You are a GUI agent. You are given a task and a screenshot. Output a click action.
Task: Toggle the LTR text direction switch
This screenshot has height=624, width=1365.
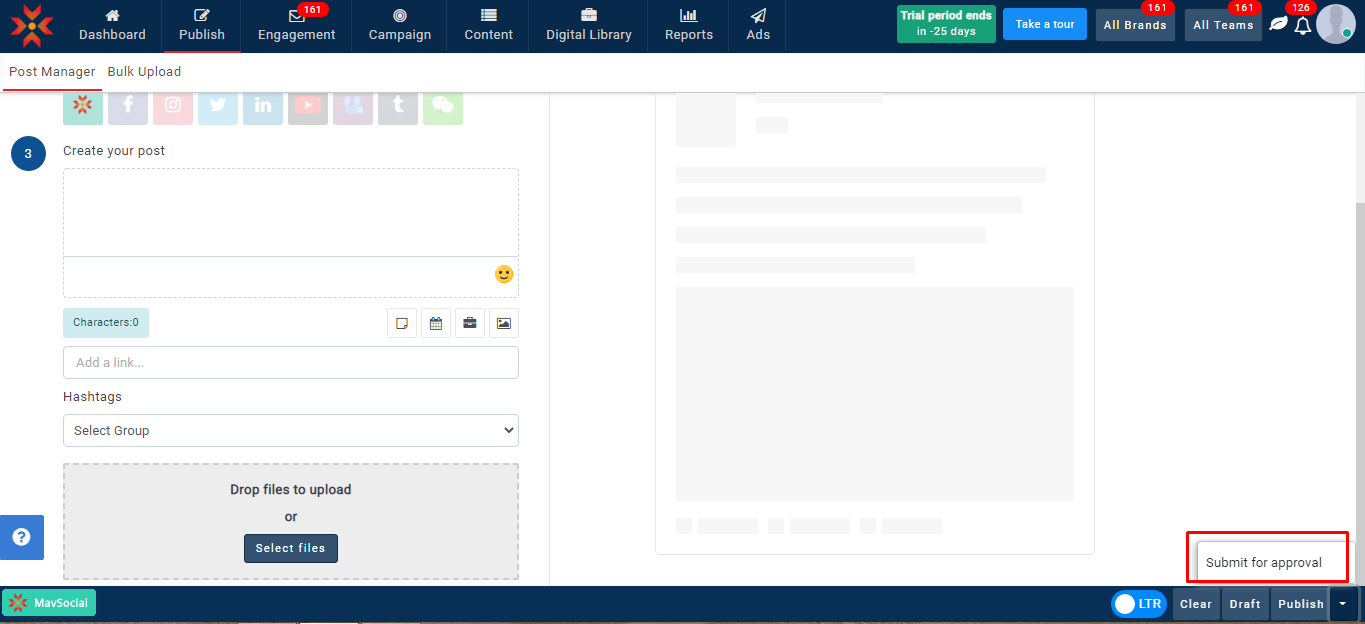[x=1138, y=604]
